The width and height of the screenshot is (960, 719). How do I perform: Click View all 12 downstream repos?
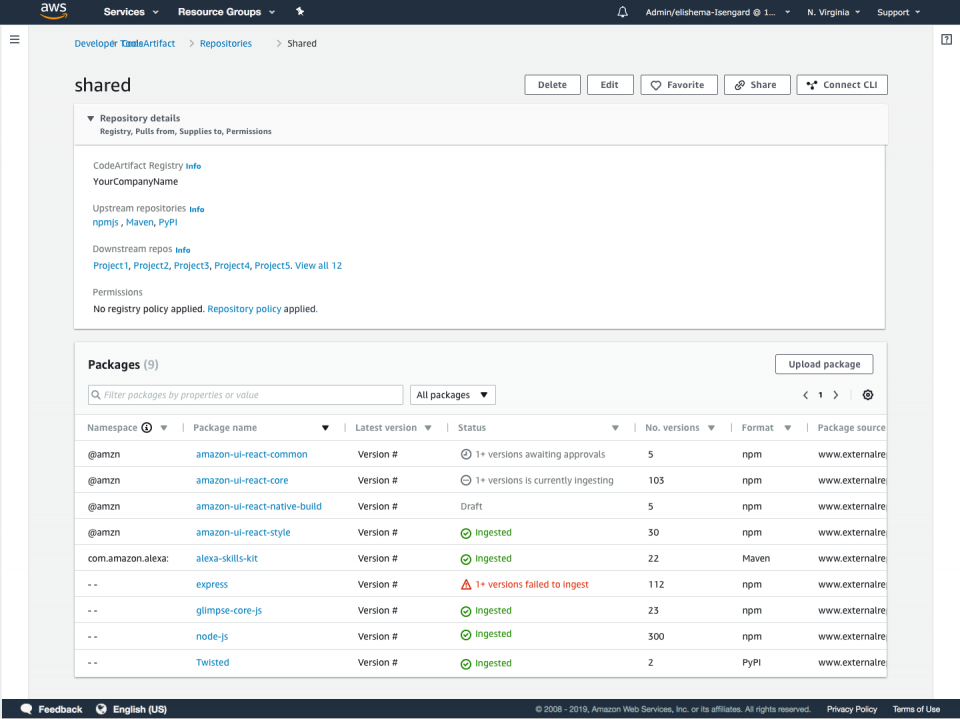318,266
